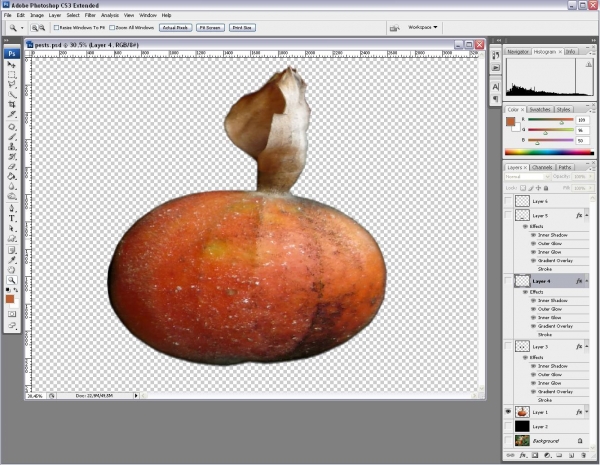Collapse Layer 3 effects arrow

point(587,346)
